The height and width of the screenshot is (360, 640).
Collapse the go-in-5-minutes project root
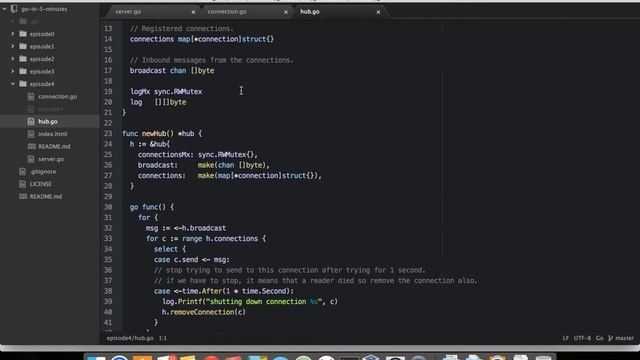coord(4,9)
